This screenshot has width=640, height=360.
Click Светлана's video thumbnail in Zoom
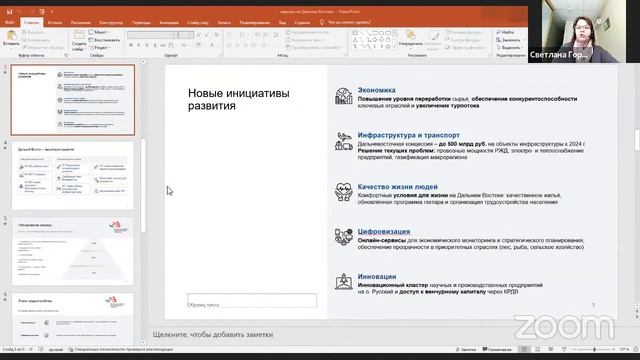click(x=584, y=31)
